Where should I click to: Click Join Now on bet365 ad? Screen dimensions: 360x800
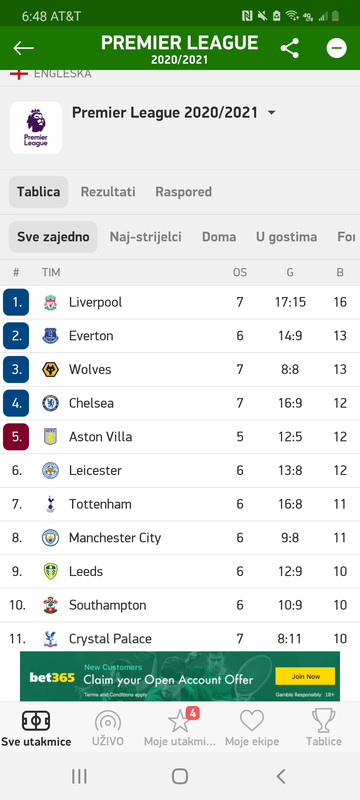[x=305, y=676]
